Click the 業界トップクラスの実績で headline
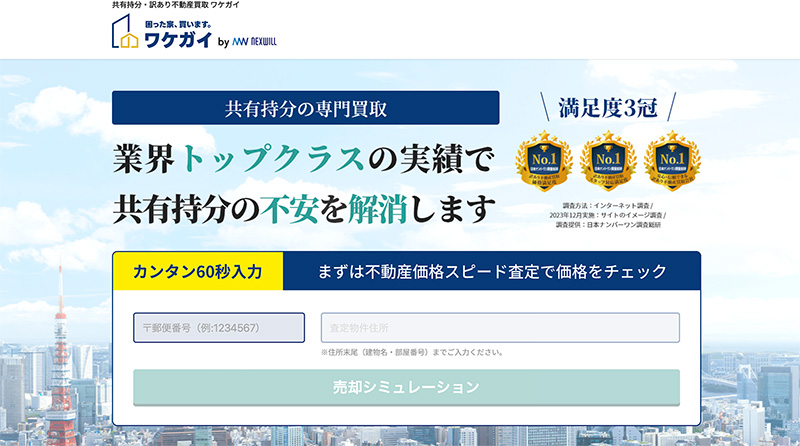This screenshot has width=800, height=446. tap(304, 159)
